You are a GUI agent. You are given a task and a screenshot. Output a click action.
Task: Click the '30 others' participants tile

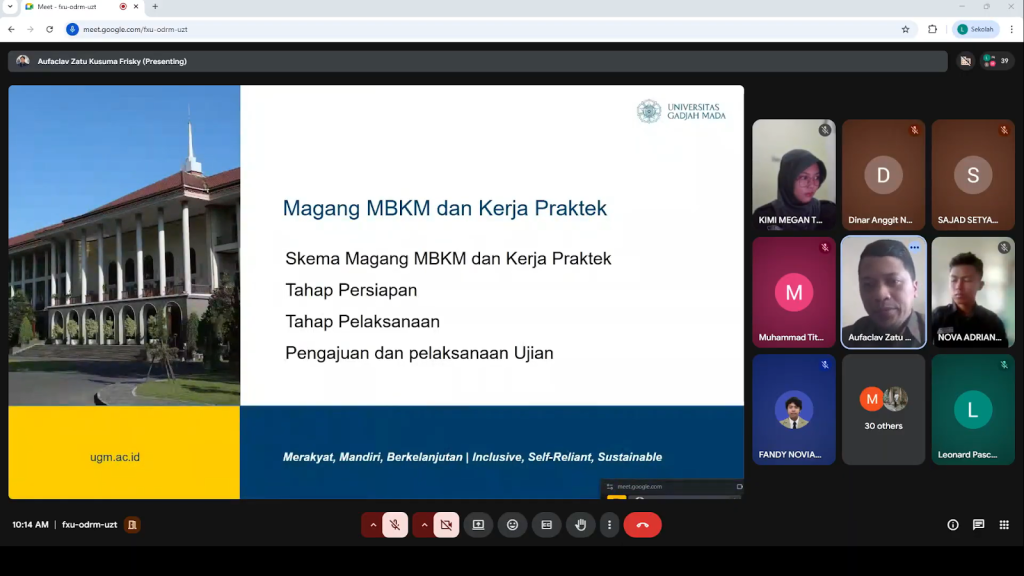pyautogui.click(x=883, y=409)
